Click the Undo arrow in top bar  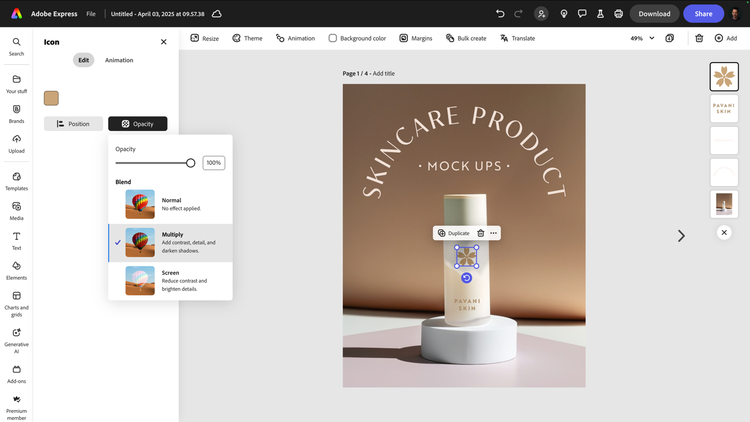click(500, 14)
